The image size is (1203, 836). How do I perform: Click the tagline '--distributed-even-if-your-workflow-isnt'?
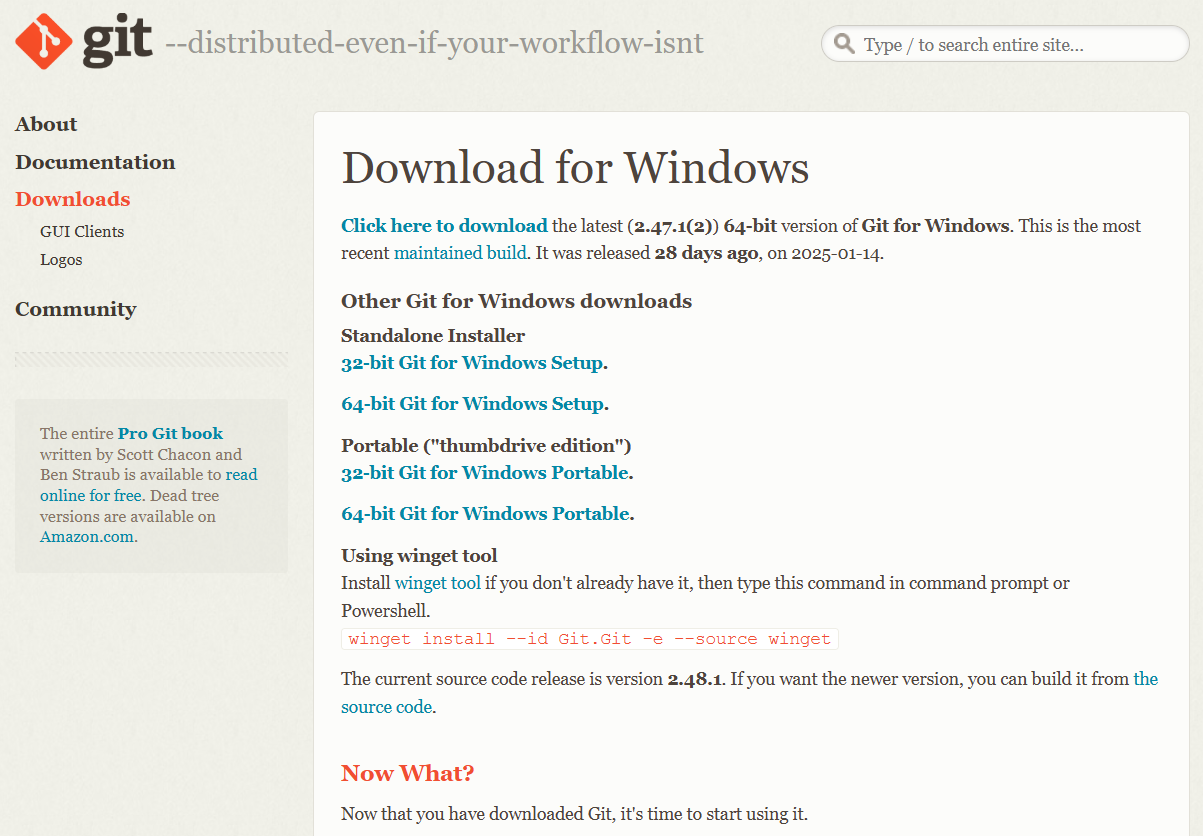[x=434, y=44]
